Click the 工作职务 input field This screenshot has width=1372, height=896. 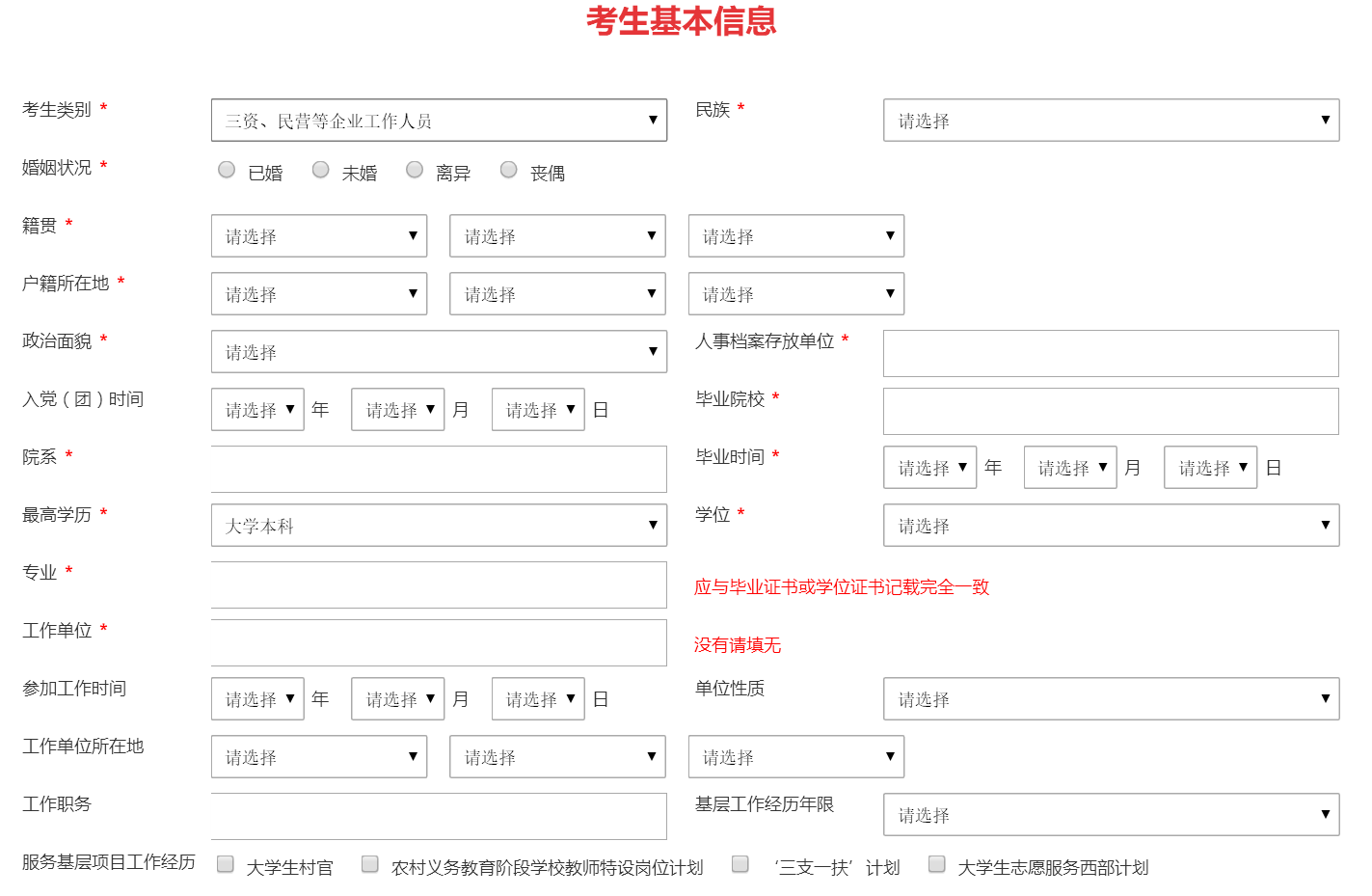pos(439,816)
